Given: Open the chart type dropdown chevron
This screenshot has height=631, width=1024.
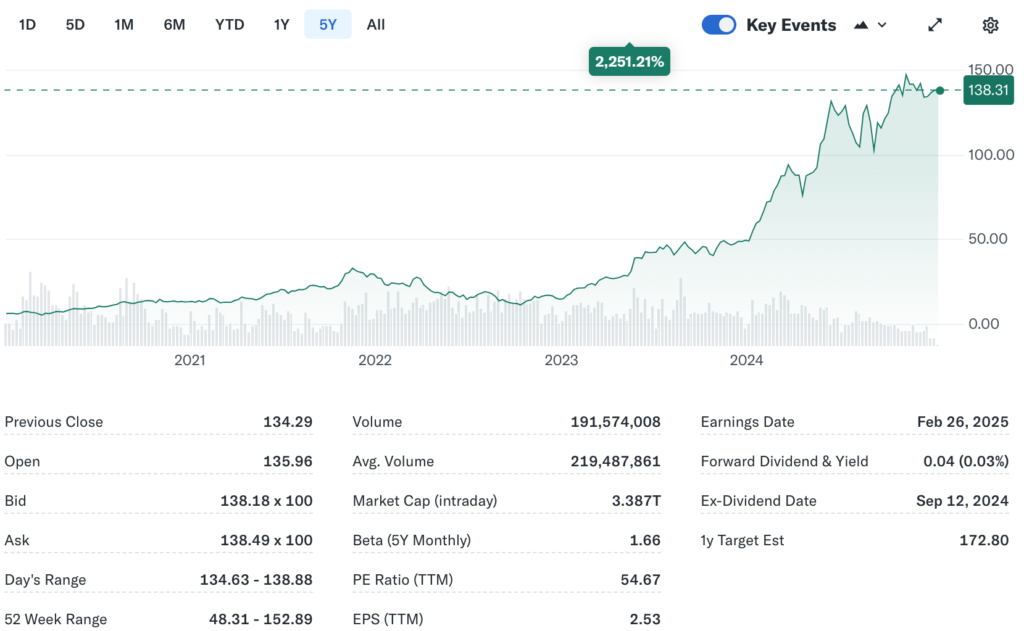Looking at the screenshot, I should [880, 24].
